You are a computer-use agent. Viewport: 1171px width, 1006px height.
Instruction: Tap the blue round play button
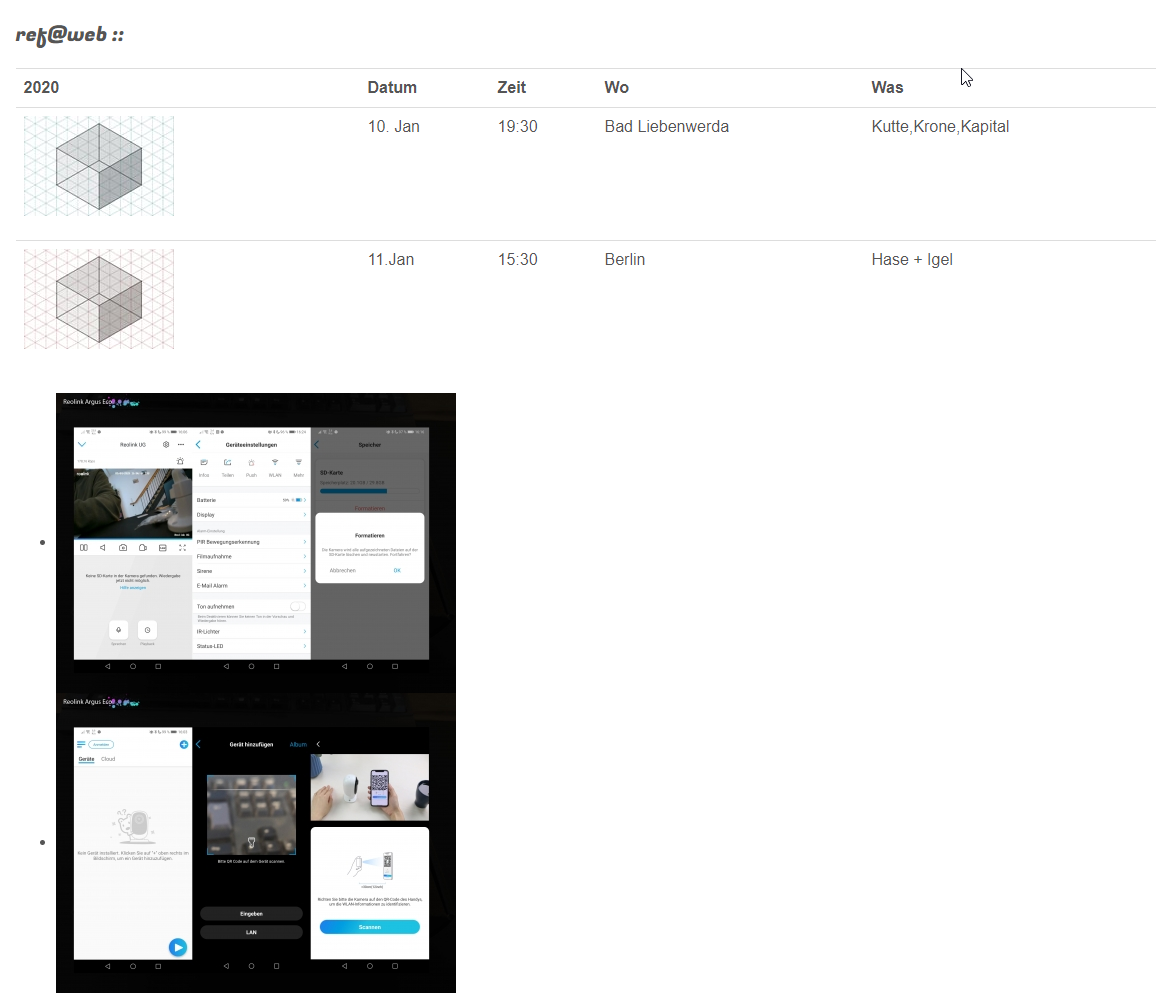coord(178,947)
